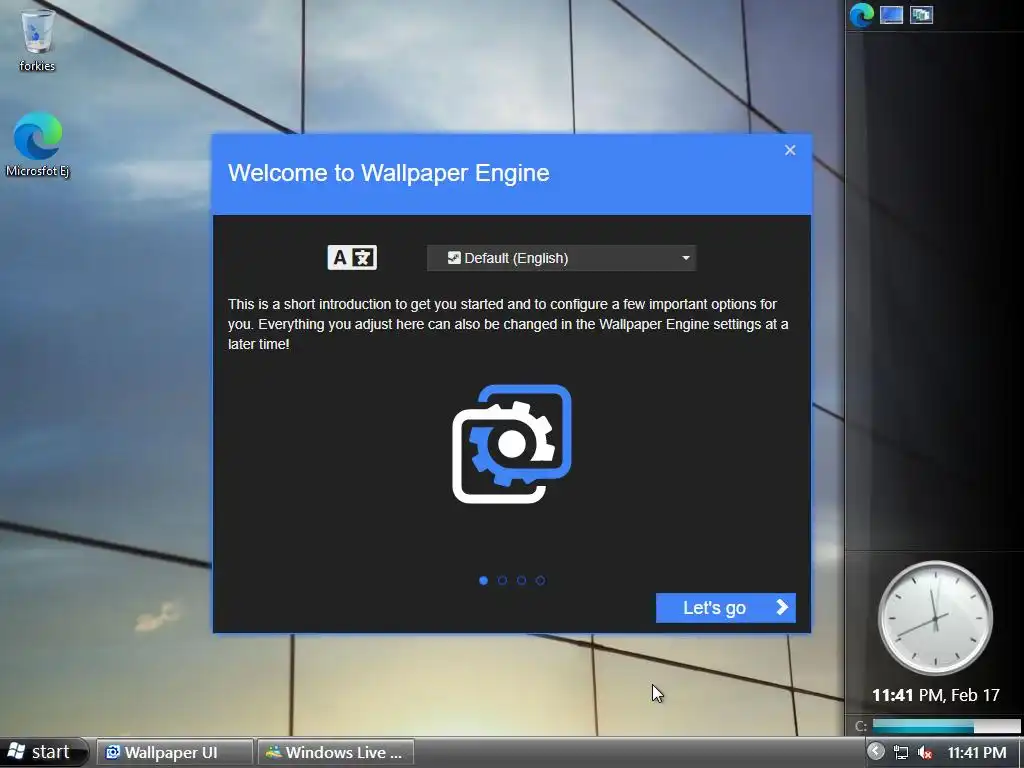Click the Edge icon in sidebar top

[861, 15]
